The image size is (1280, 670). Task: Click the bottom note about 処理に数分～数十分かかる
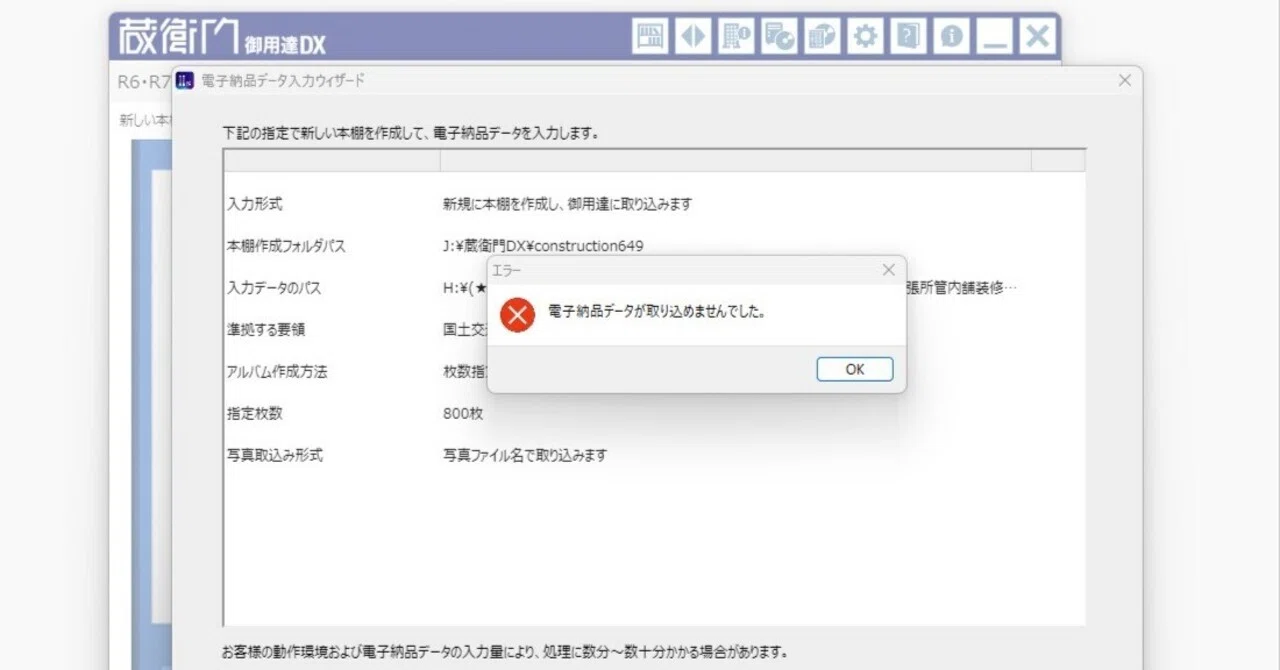pos(504,652)
